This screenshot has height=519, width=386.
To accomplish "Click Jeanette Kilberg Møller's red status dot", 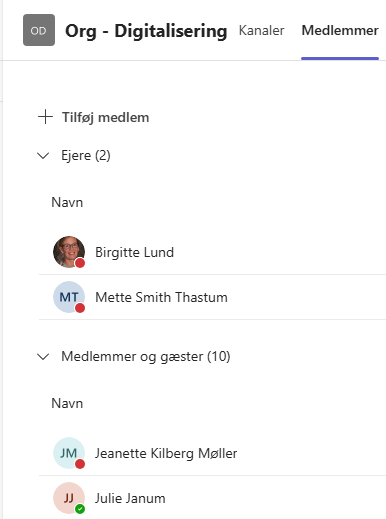I will (x=80, y=464).
